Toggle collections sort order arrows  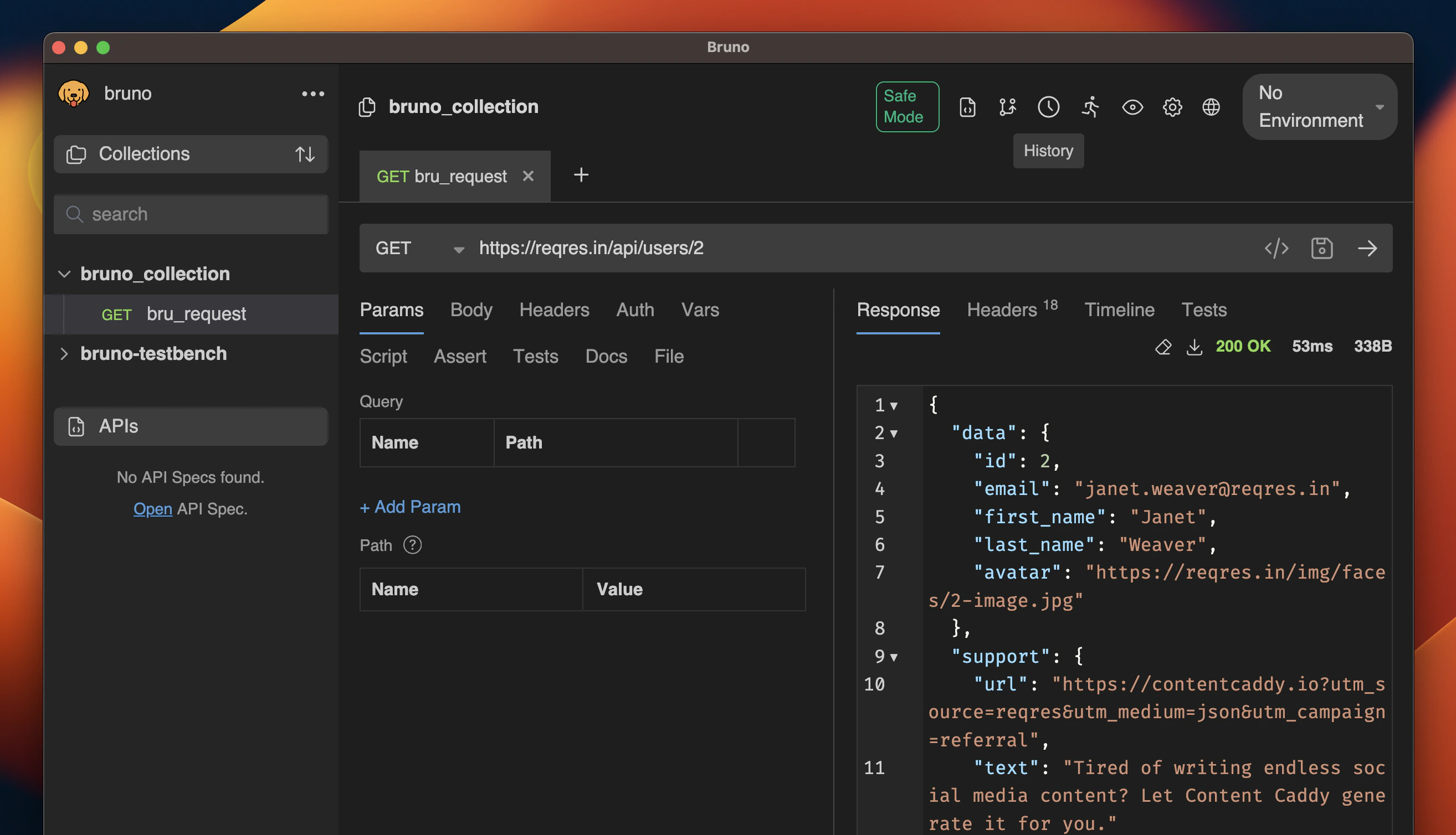tap(305, 154)
